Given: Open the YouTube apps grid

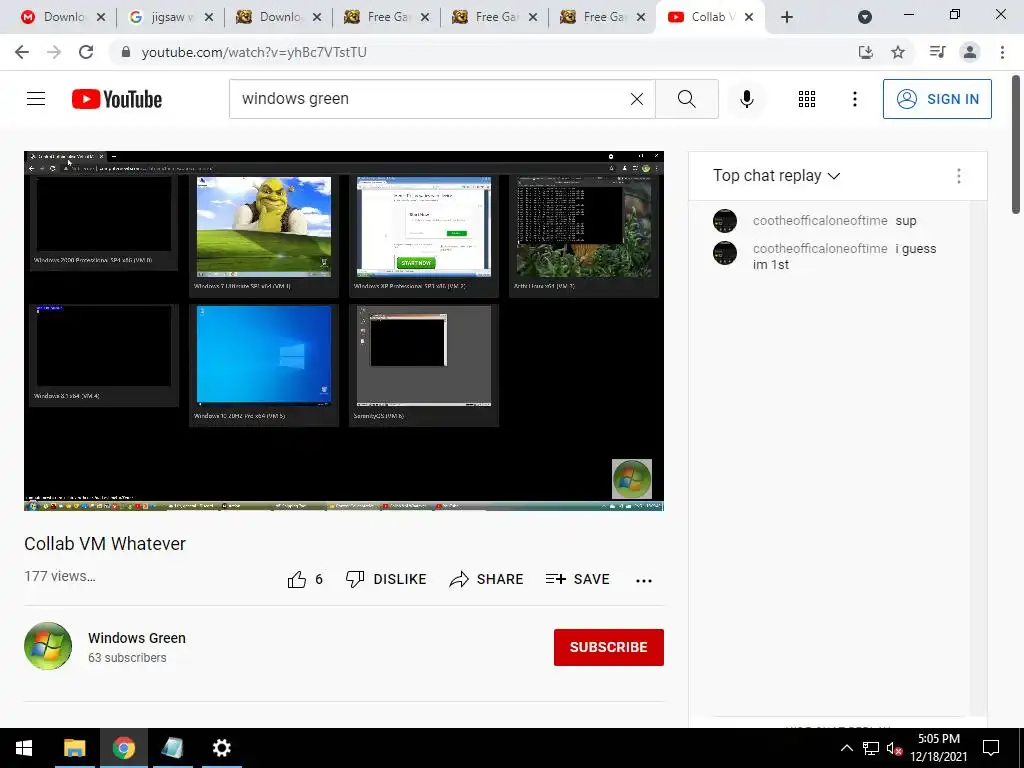Looking at the screenshot, I should tap(807, 99).
